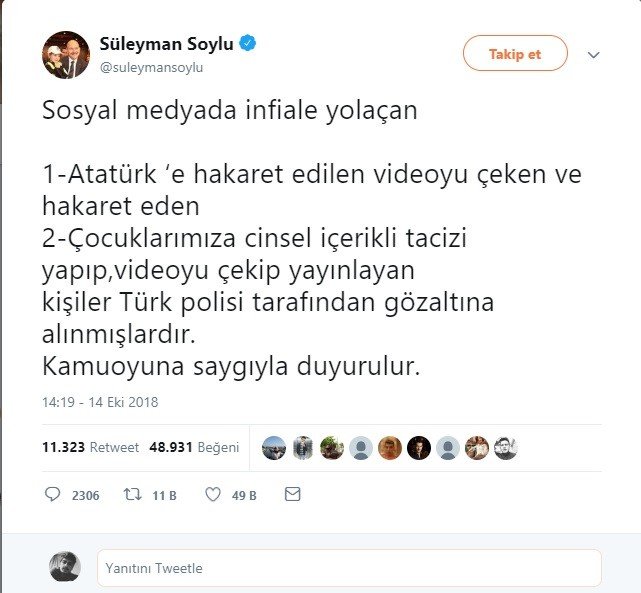The height and width of the screenshot is (593, 641).
Task: Open the tweet options chevron menu
Action: click(x=593, y=54)
